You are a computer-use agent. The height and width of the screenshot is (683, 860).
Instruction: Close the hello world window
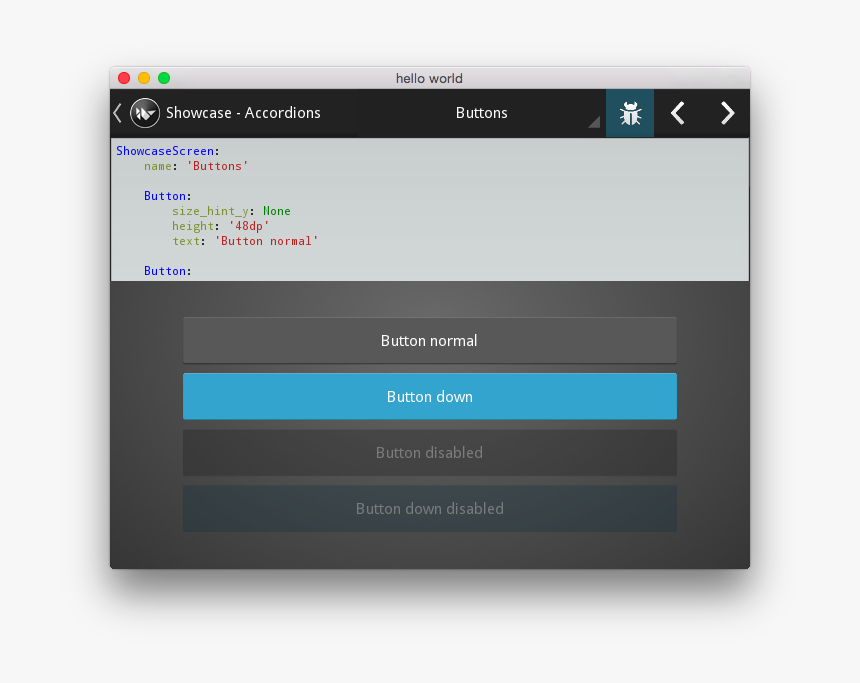[124, 78]
